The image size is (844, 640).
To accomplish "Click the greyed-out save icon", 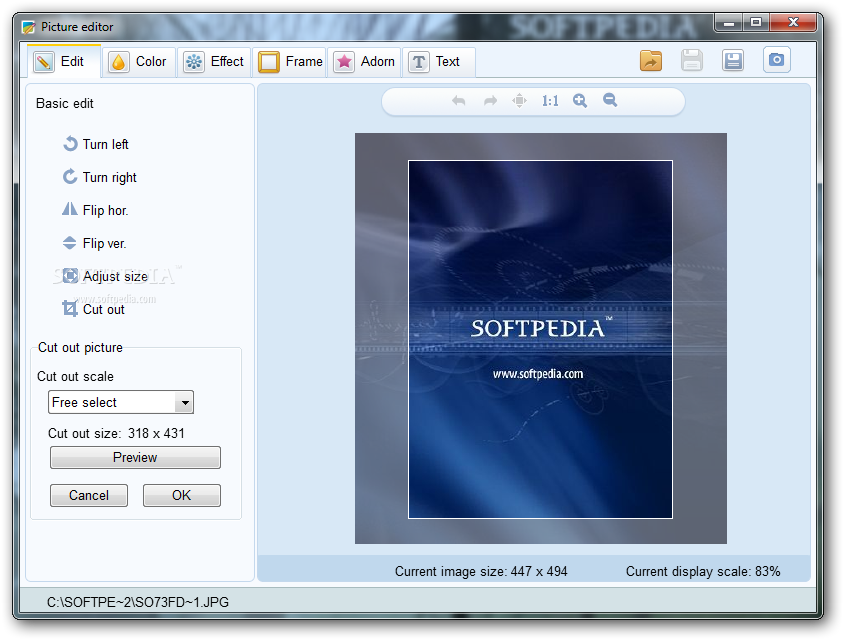I will pyautogui.click(x=692, y=60).
